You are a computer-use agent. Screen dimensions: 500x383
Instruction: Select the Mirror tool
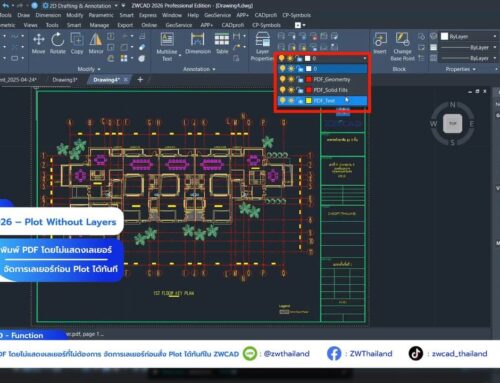96,44
